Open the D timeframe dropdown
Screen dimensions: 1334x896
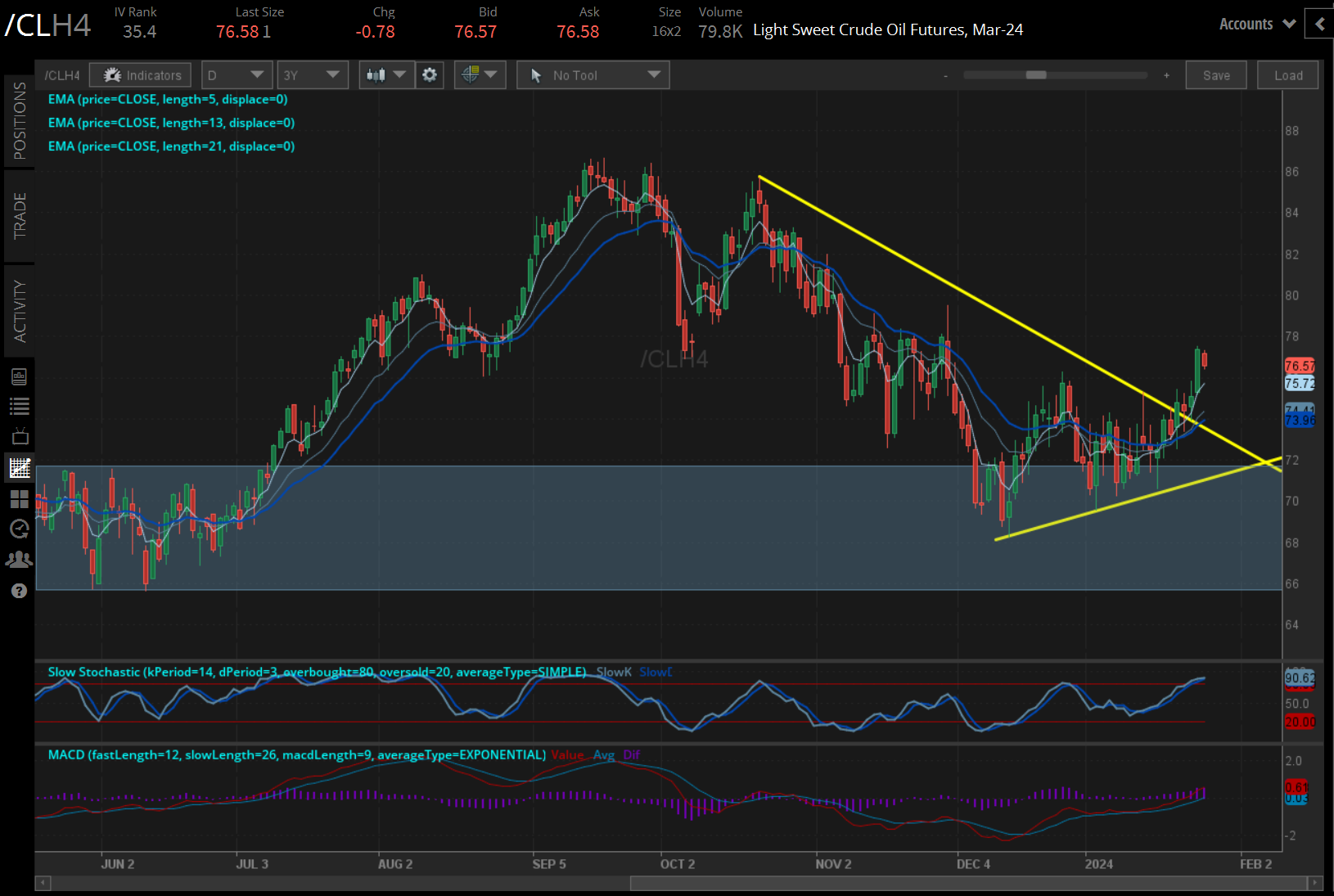[237, 74]
